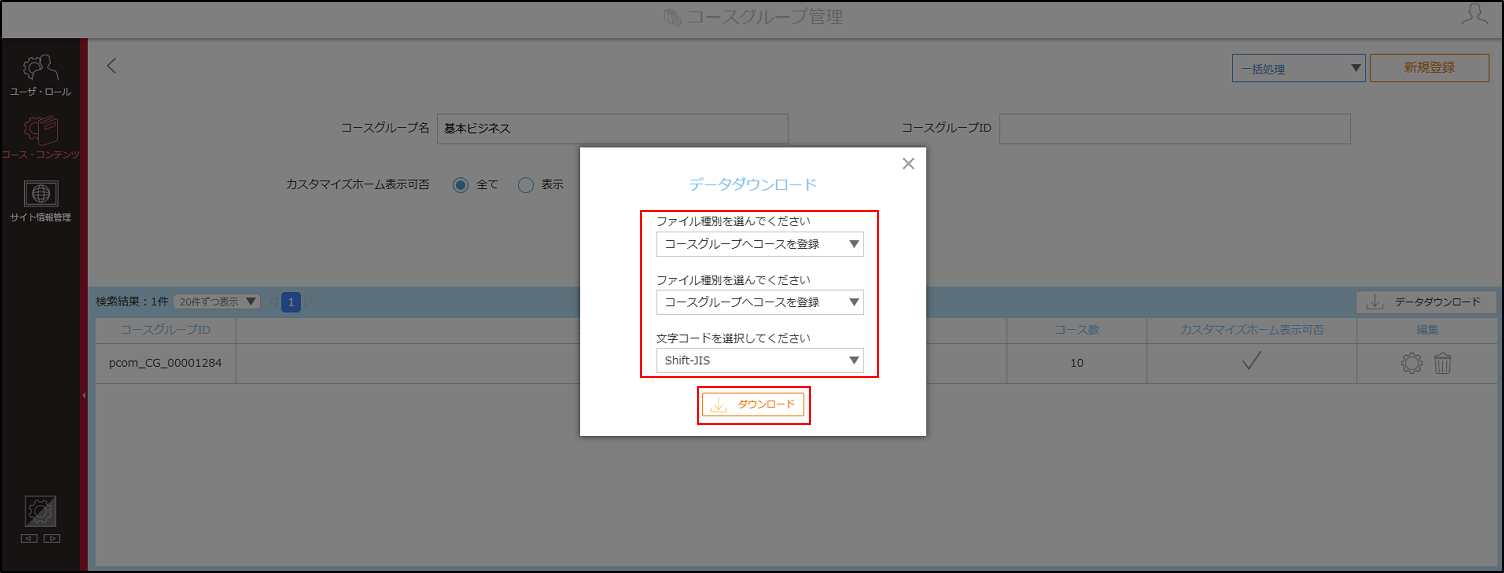Click the orange ダウンロード button
This screenshot has width=1504, height=573.
coord(753,404)
